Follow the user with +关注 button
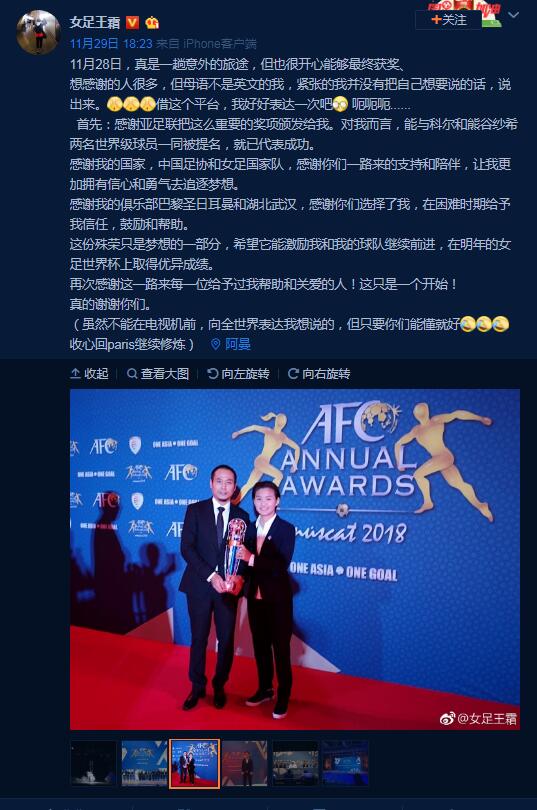 point(449,20)
